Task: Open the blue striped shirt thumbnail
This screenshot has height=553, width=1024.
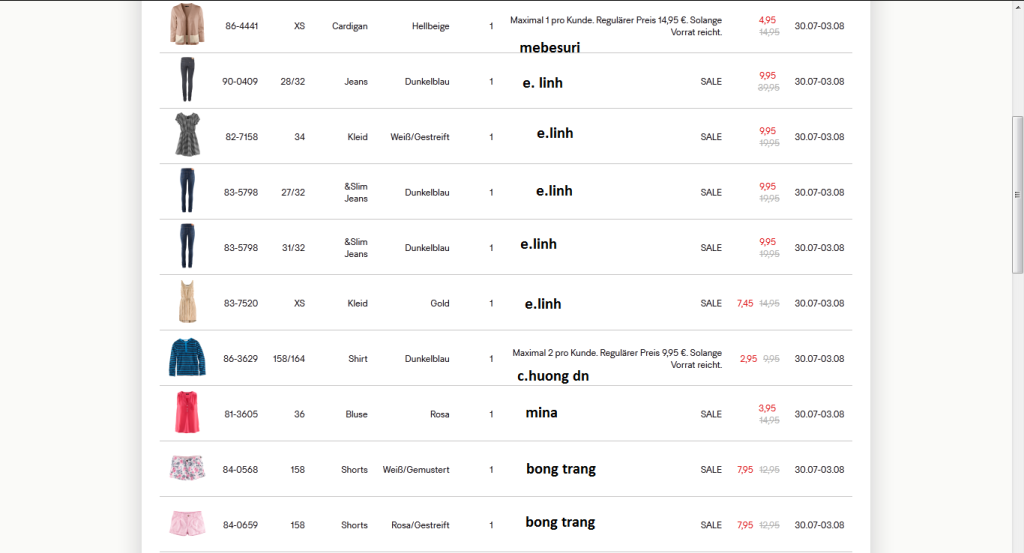Action: (187, 357)
